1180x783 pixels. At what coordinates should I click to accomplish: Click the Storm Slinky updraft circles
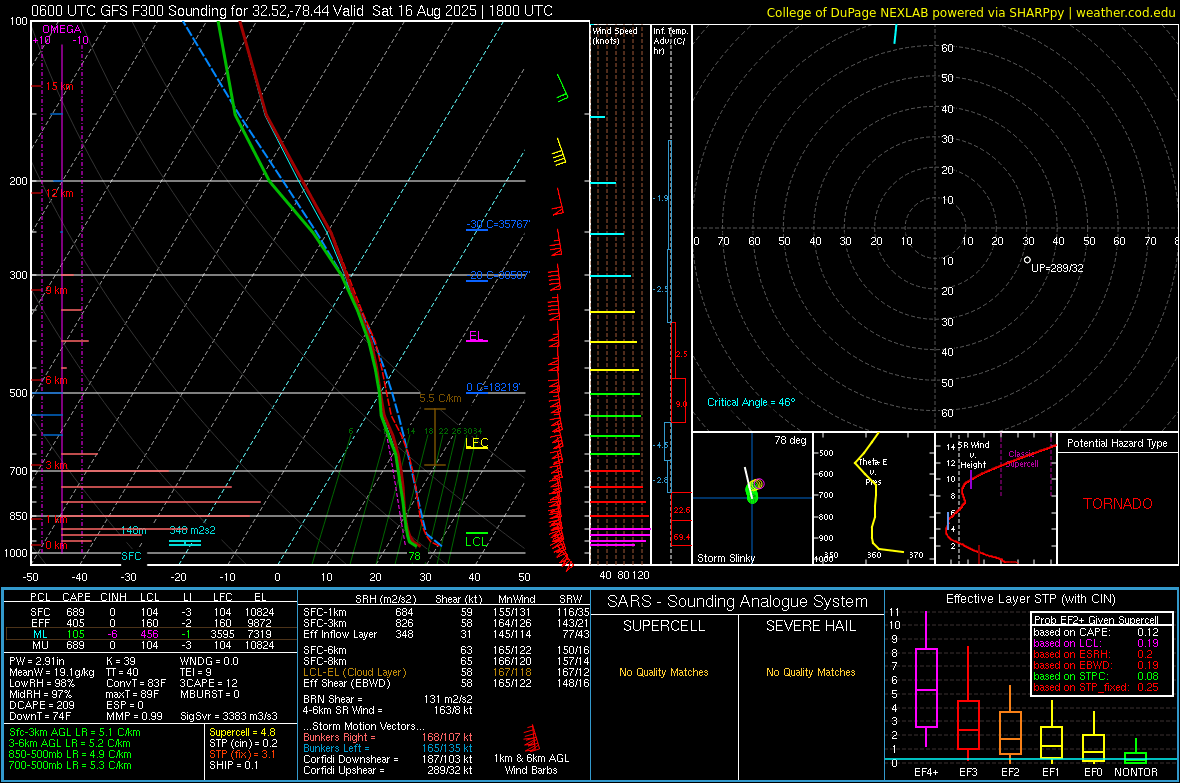(754, 488)
